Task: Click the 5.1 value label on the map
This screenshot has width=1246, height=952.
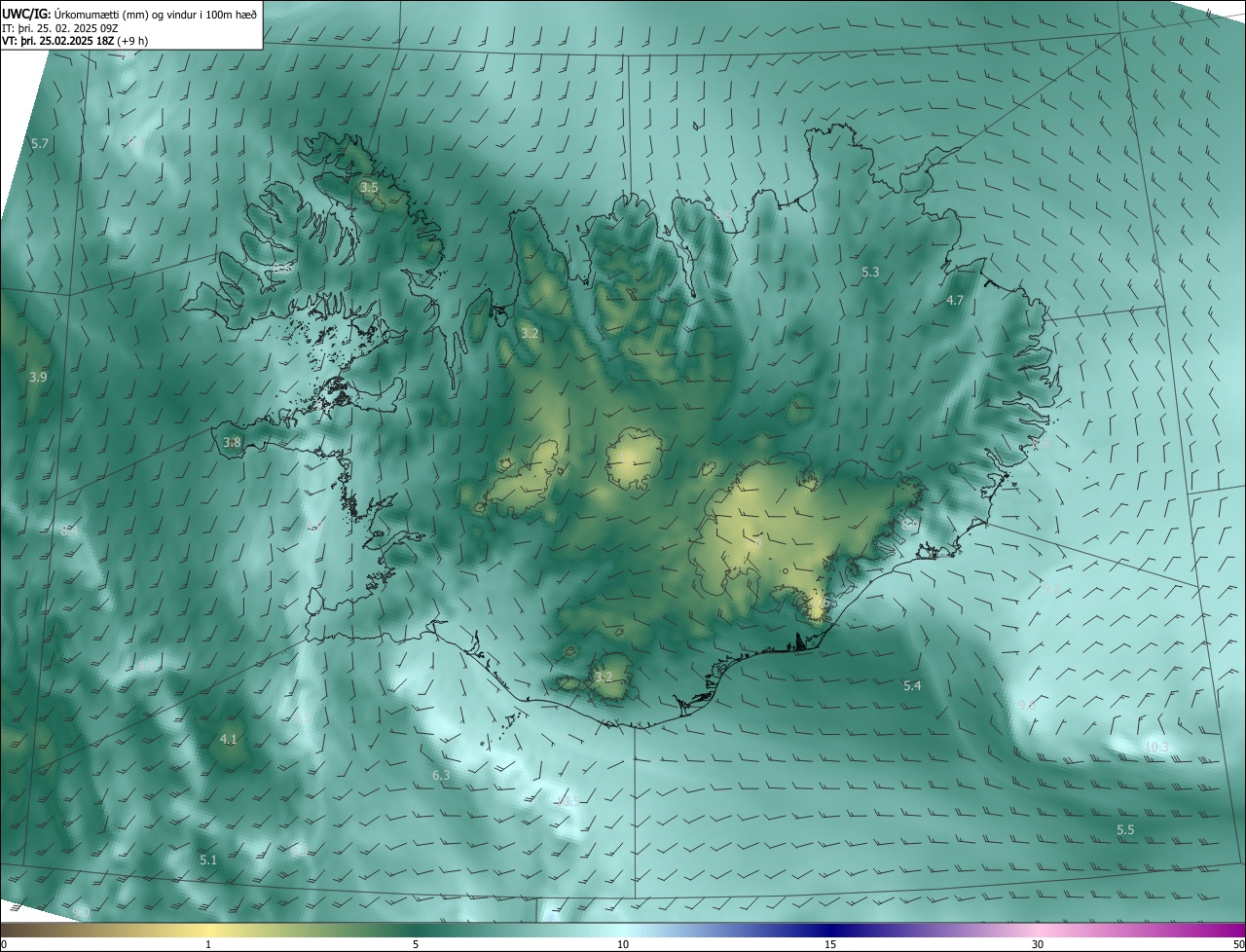Action: click(209, 860)
